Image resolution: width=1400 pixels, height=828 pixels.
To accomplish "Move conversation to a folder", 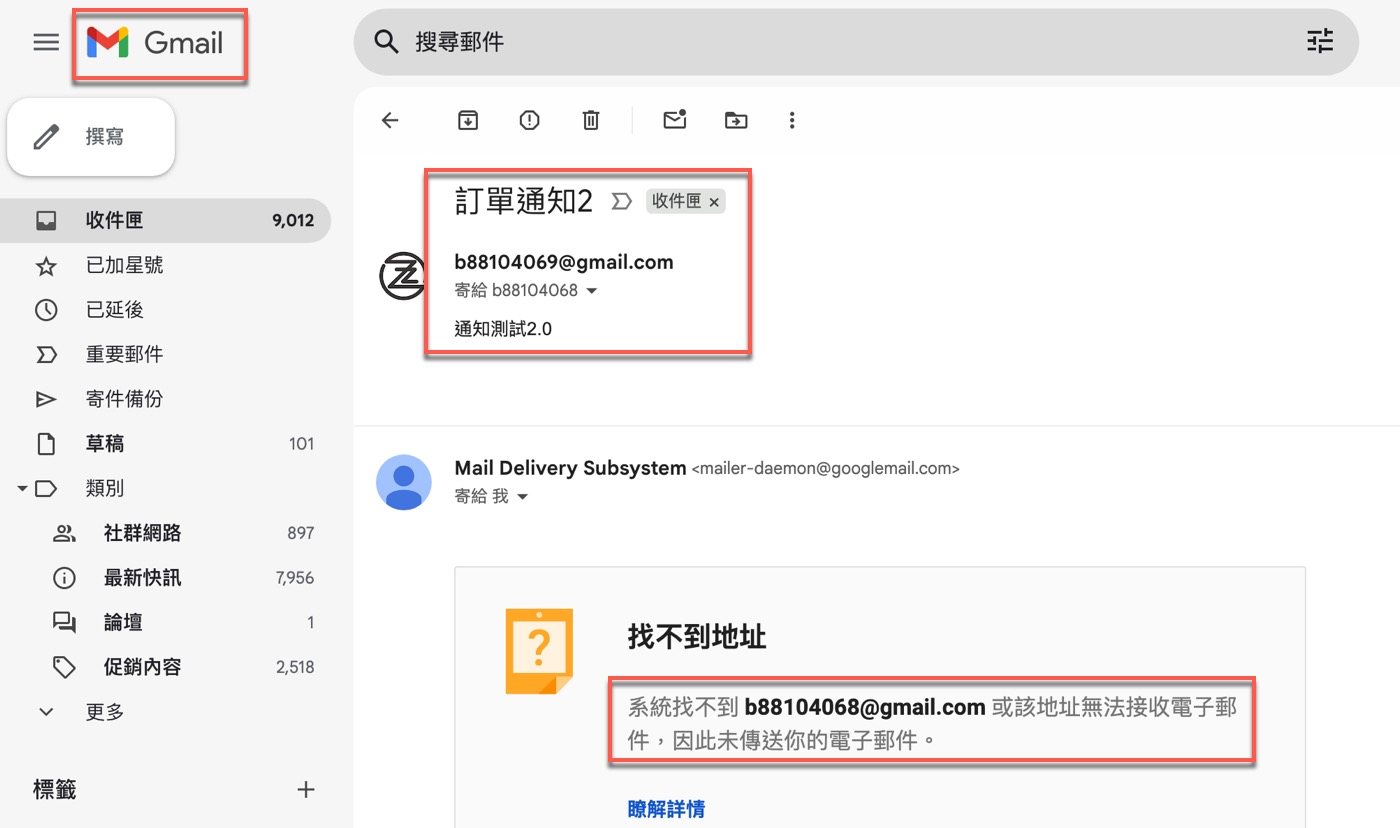I will coord(736,120).
